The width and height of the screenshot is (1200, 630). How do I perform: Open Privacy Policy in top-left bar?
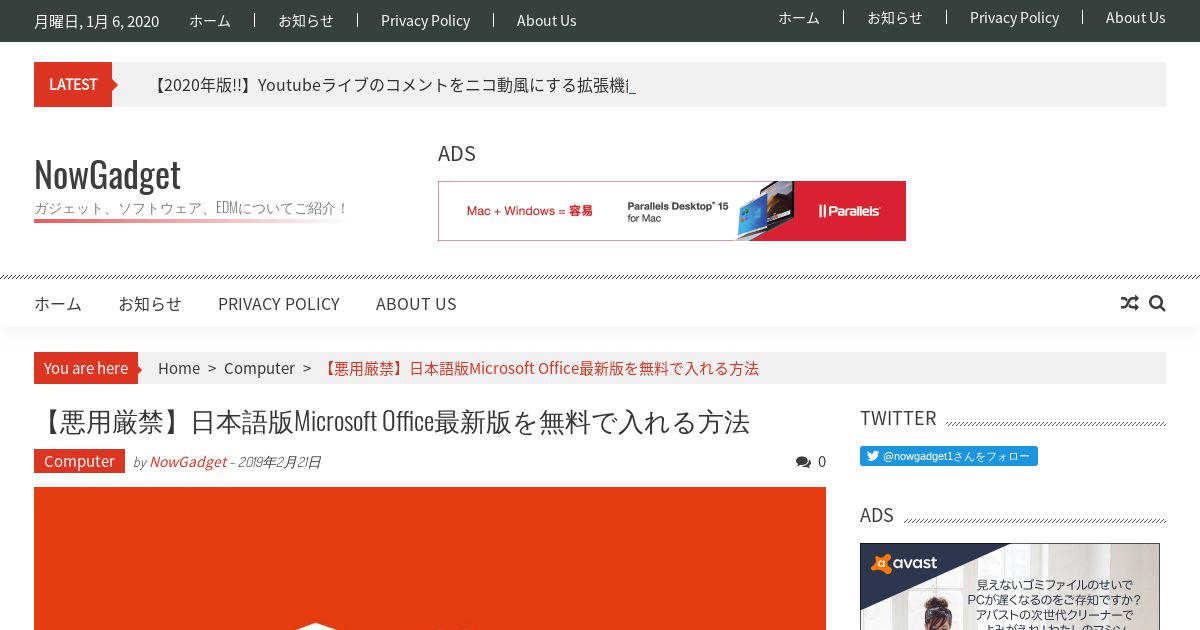[x=425, y=21]
